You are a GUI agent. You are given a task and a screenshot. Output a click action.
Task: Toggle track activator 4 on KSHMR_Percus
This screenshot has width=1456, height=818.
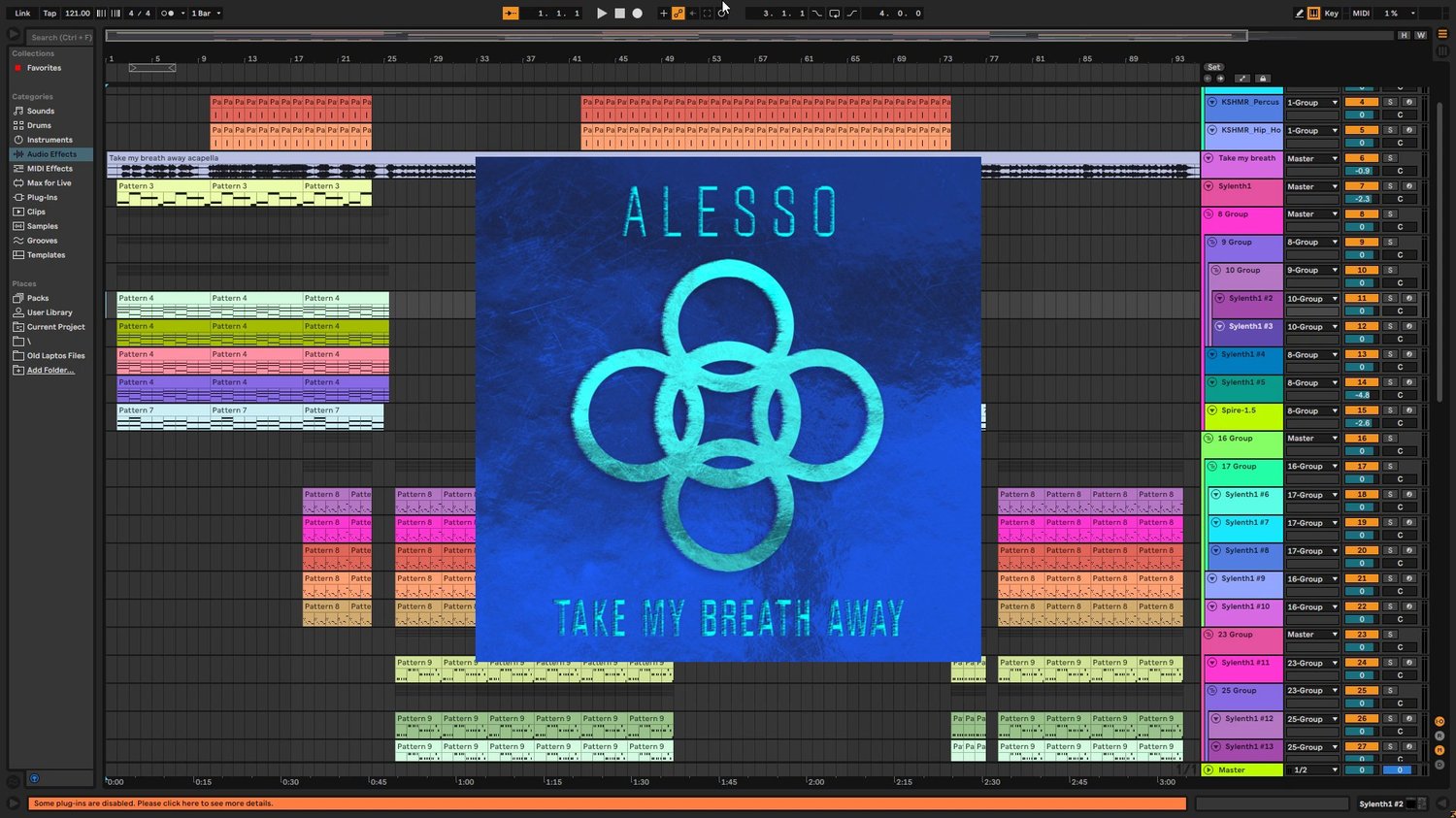(1362, 102)
